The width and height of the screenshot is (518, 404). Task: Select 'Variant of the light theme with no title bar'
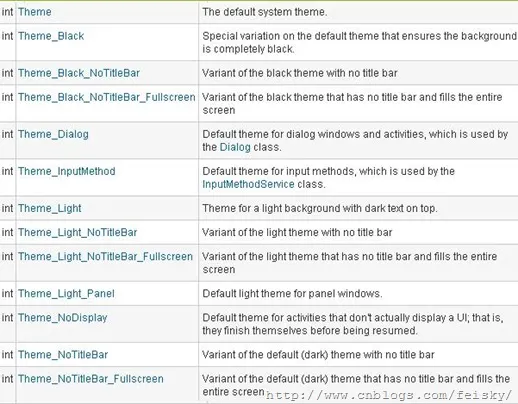pos(297,232)
